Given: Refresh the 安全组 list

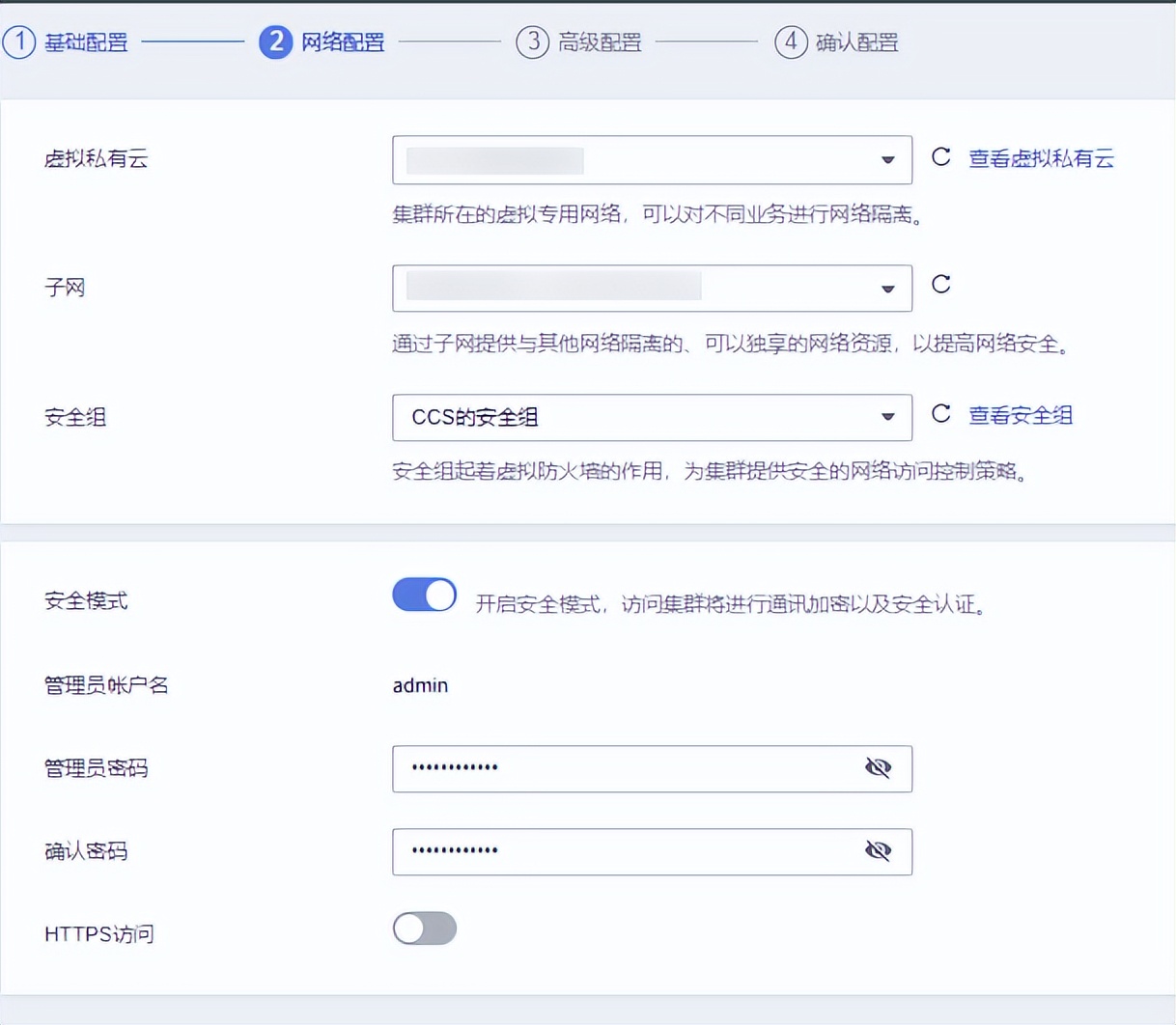Looking at the screenshot, I should coord(941,415).
